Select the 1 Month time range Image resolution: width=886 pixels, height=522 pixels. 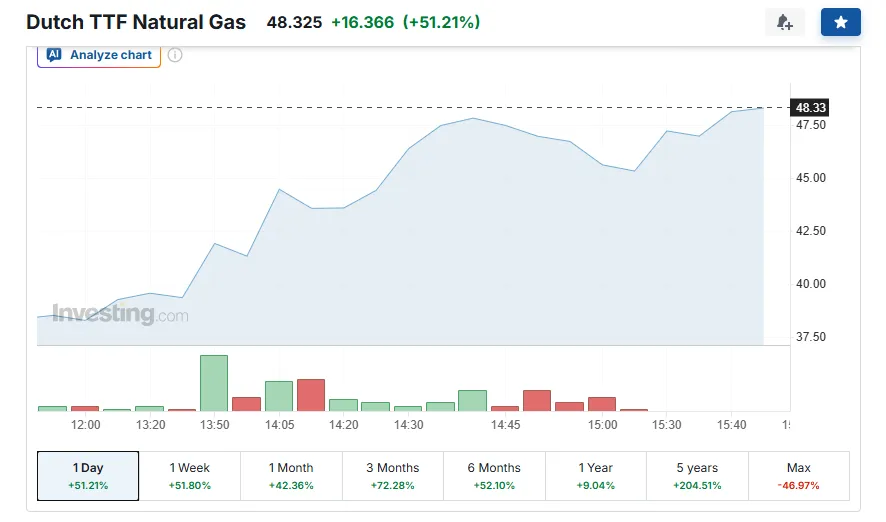pos(291,476)
